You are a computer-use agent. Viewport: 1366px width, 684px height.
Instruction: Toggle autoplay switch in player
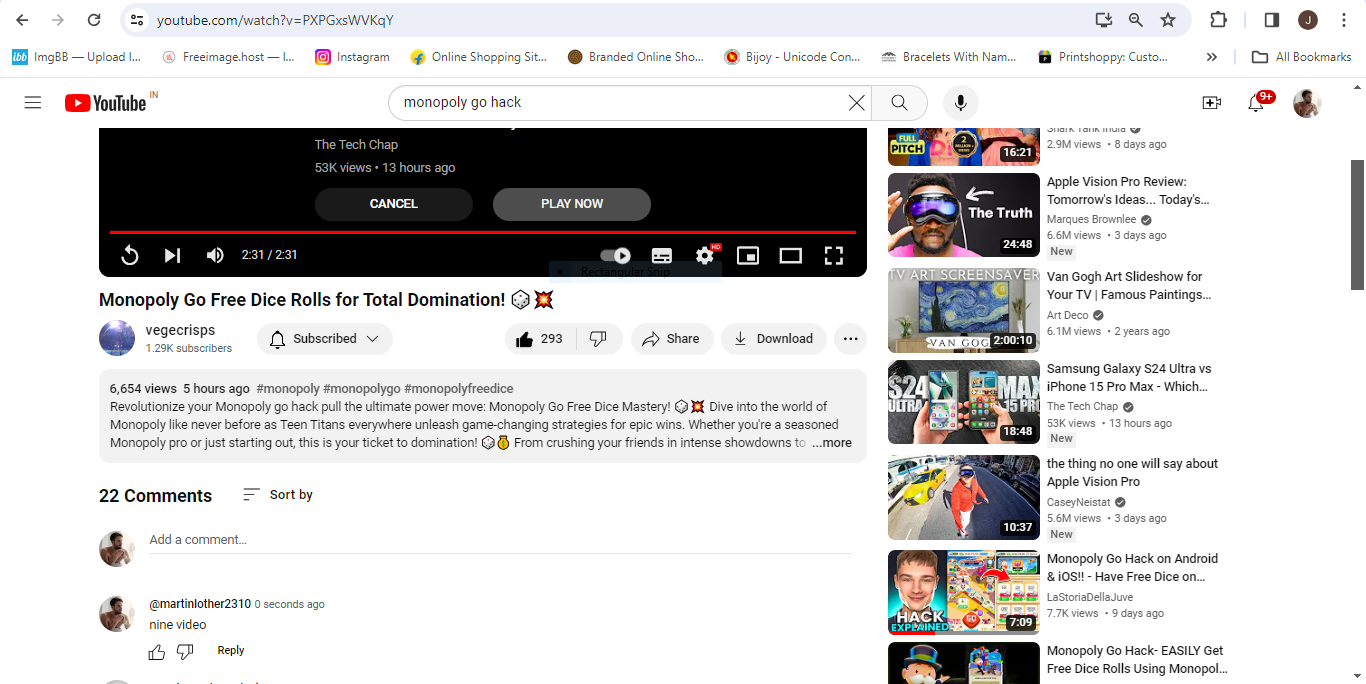tap(615, 255)
